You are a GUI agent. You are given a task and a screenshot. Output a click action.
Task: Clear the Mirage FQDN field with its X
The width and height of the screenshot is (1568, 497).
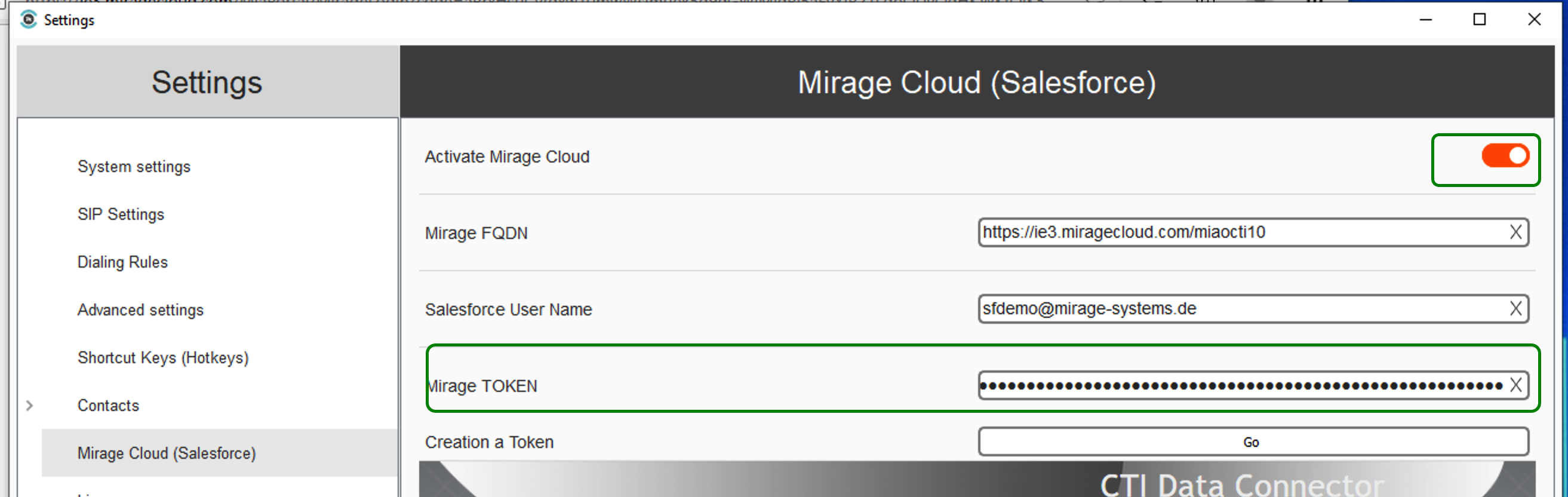pos(1515,232)
